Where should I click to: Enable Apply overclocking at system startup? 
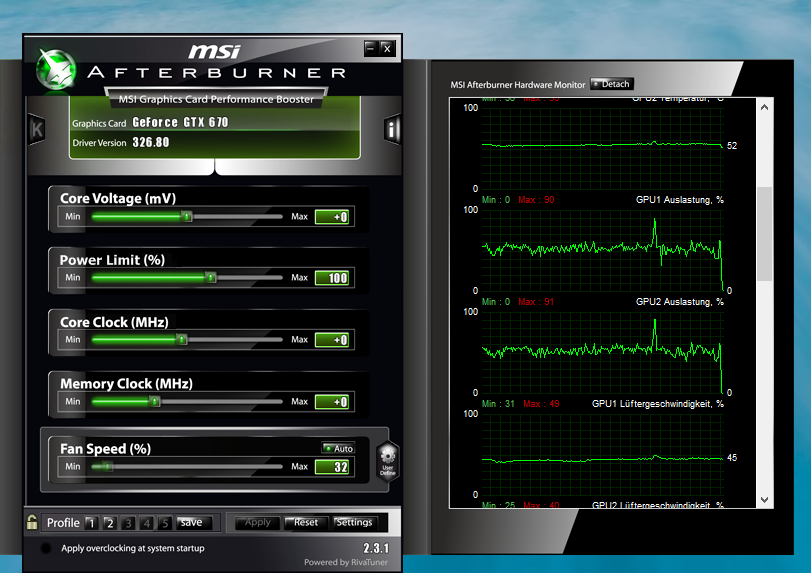click(x=46, y=548)
